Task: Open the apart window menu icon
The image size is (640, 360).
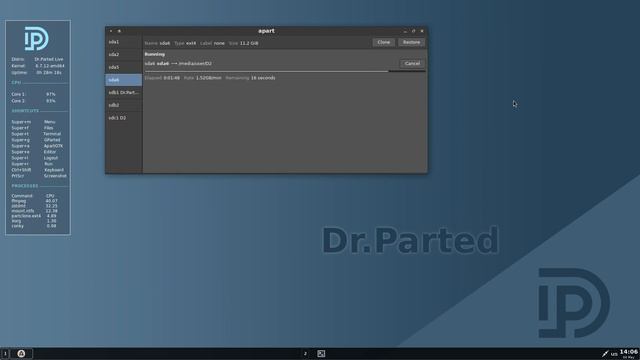Action: click(x=111, y=31)
